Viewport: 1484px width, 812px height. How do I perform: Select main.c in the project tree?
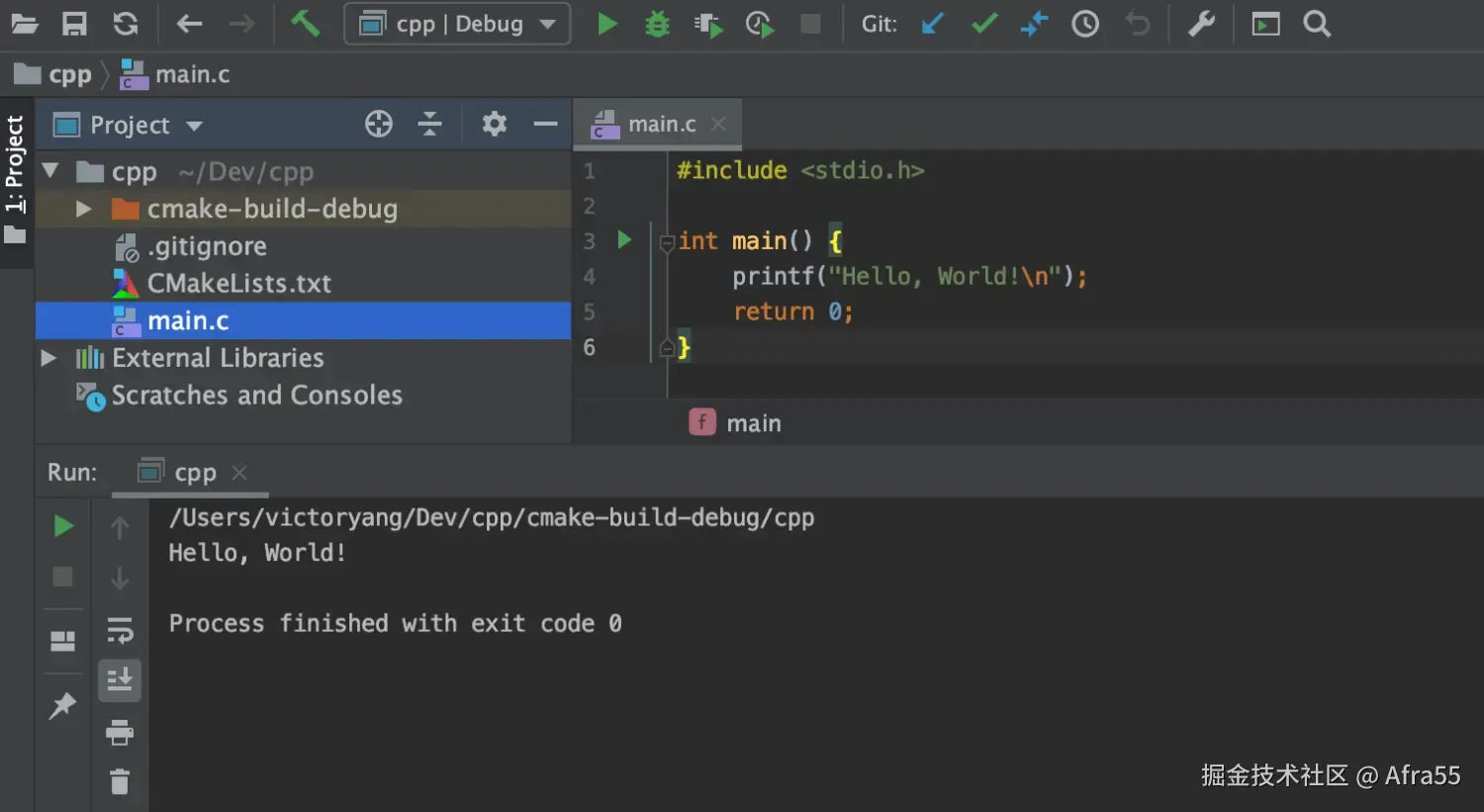(303, 320)
